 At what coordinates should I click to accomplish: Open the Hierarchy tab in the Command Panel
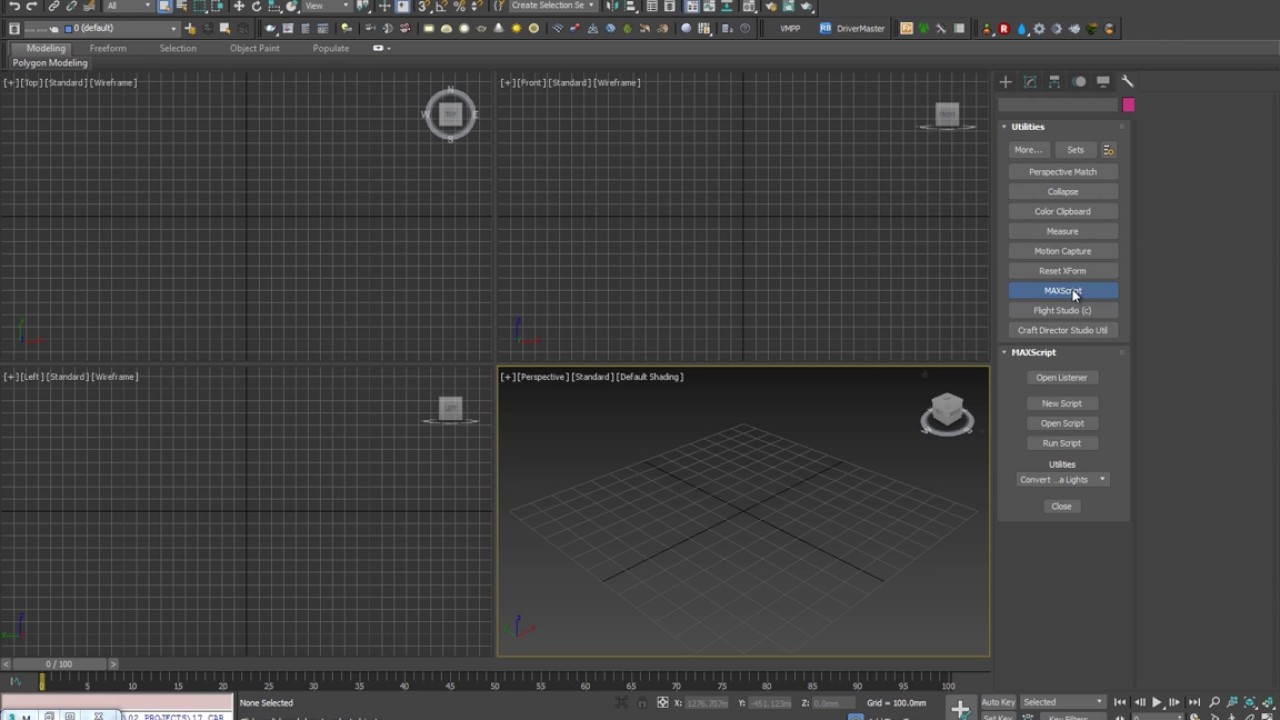click(x=1054, y=82)
